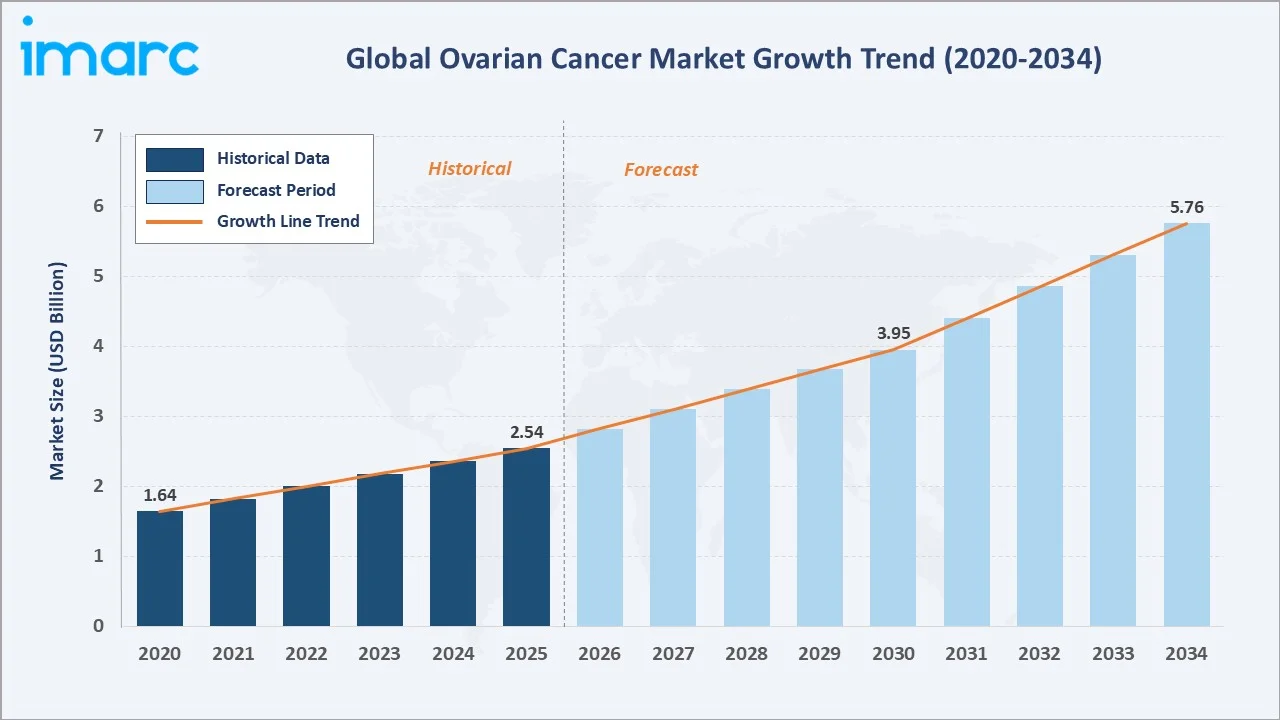The width and height of the screenshot is (1280, 720).
Task: Click the imarc logo
Action: 109,48
